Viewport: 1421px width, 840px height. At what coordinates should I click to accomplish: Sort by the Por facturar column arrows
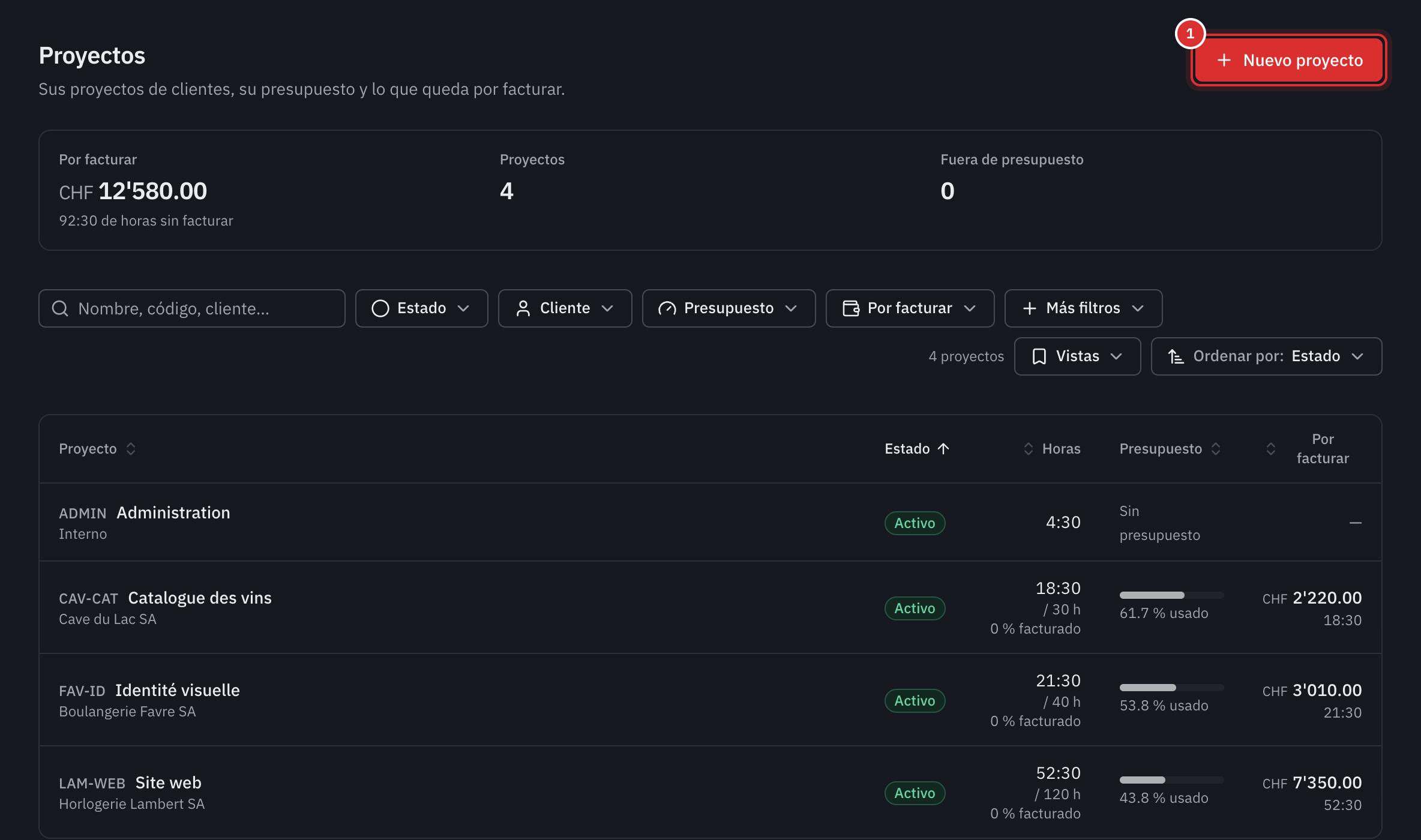click(1270, 449)
